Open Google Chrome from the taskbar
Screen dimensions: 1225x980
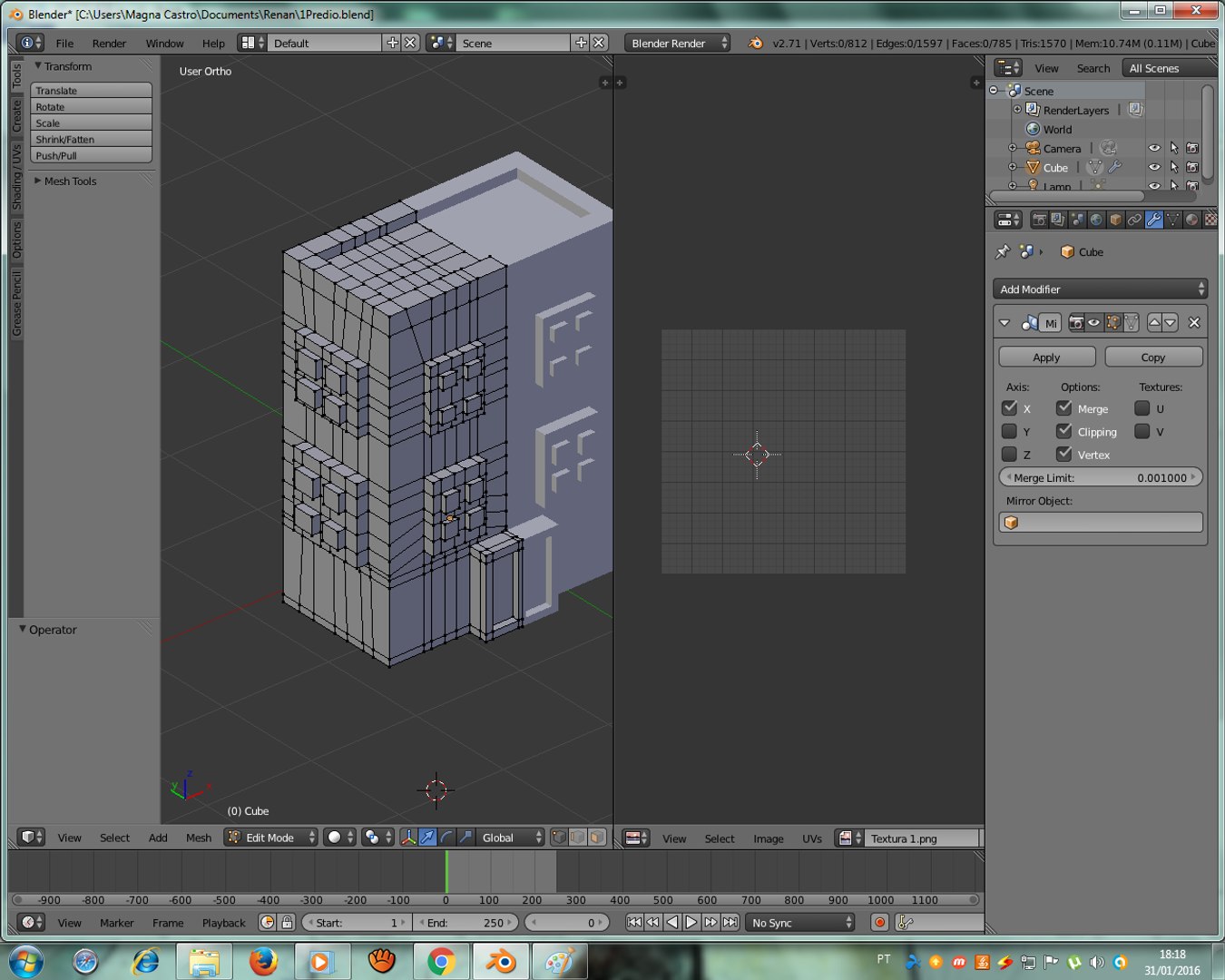[441, 961]
